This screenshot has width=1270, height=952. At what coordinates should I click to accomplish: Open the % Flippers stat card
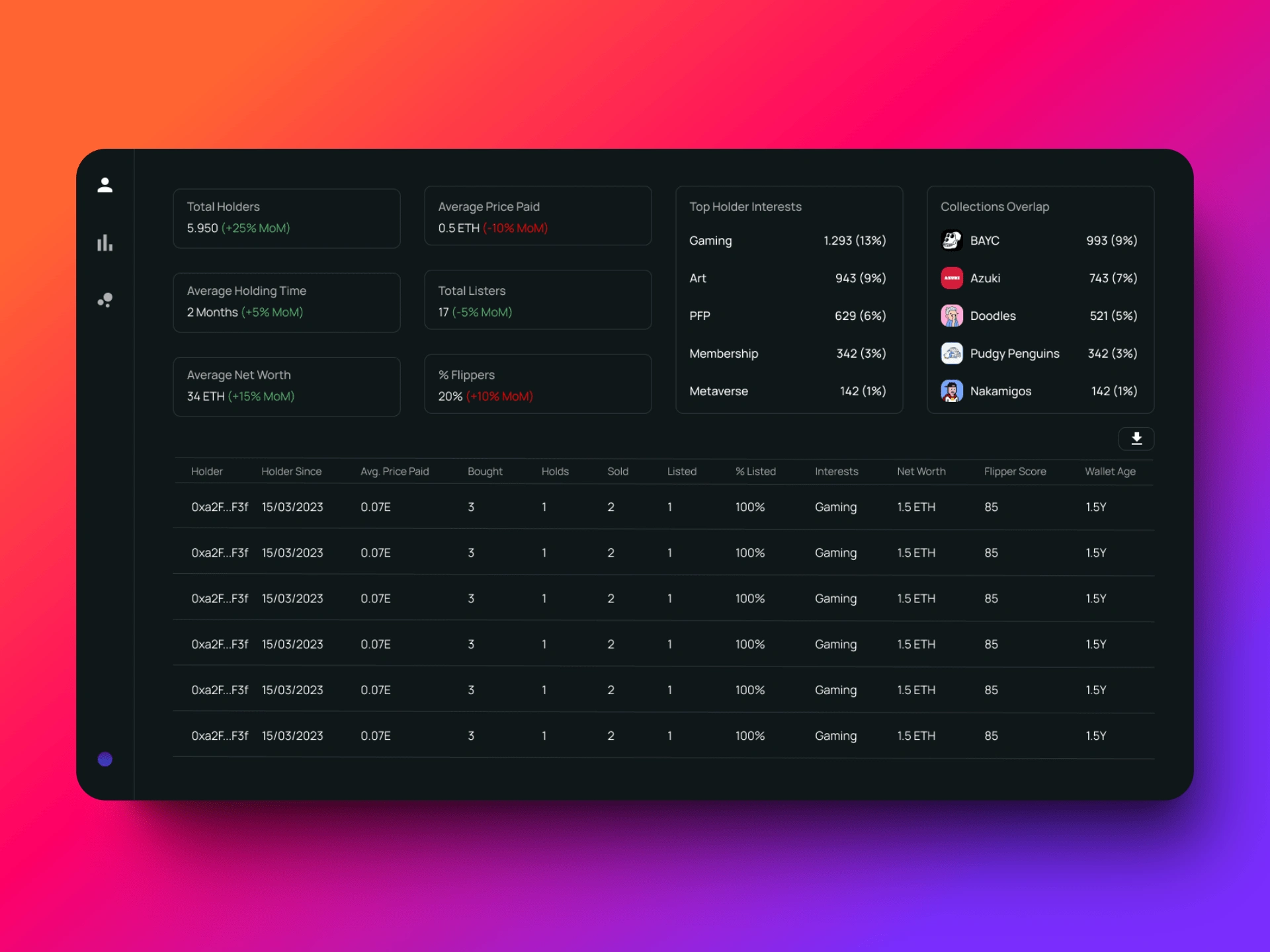(538, 383)
